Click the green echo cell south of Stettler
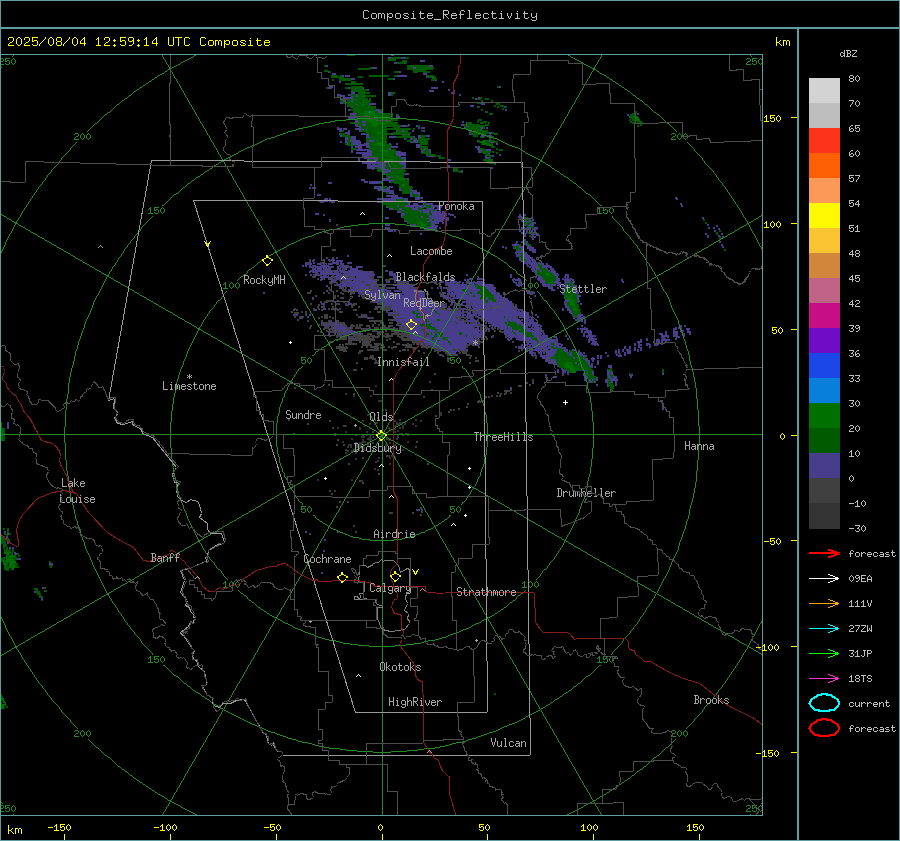 coord(568,359)
